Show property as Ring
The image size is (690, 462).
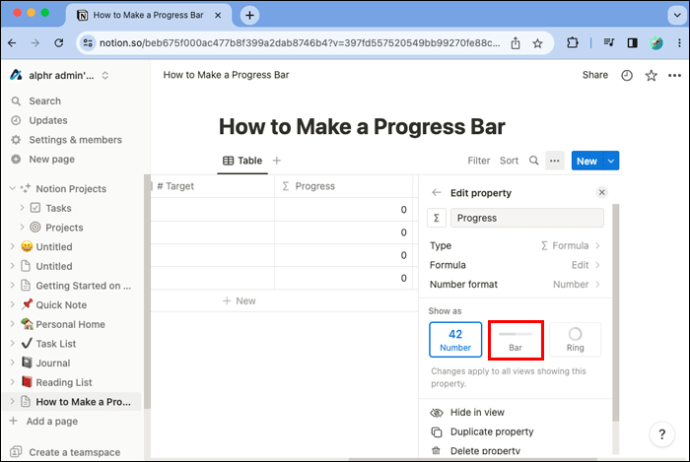click(x=575, y=340)
